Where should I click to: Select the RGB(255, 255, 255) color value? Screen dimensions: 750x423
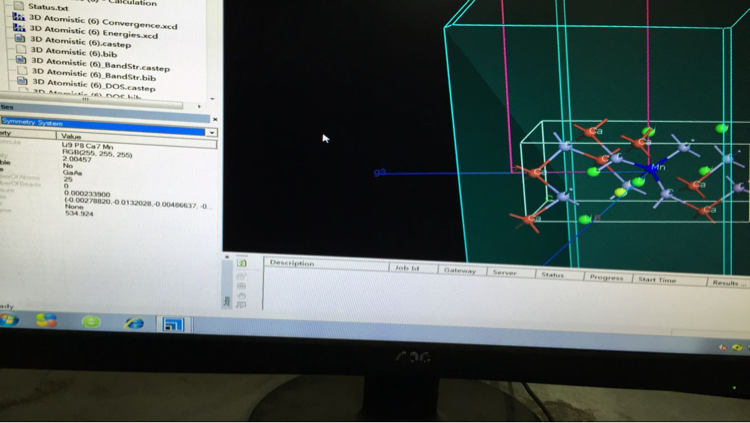[97, 153]
